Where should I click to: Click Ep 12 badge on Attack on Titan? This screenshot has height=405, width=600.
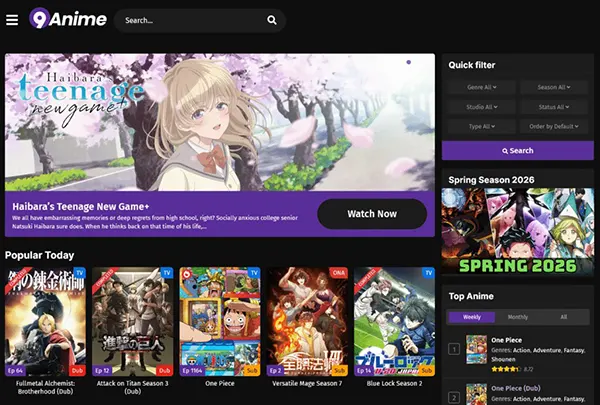103,371
